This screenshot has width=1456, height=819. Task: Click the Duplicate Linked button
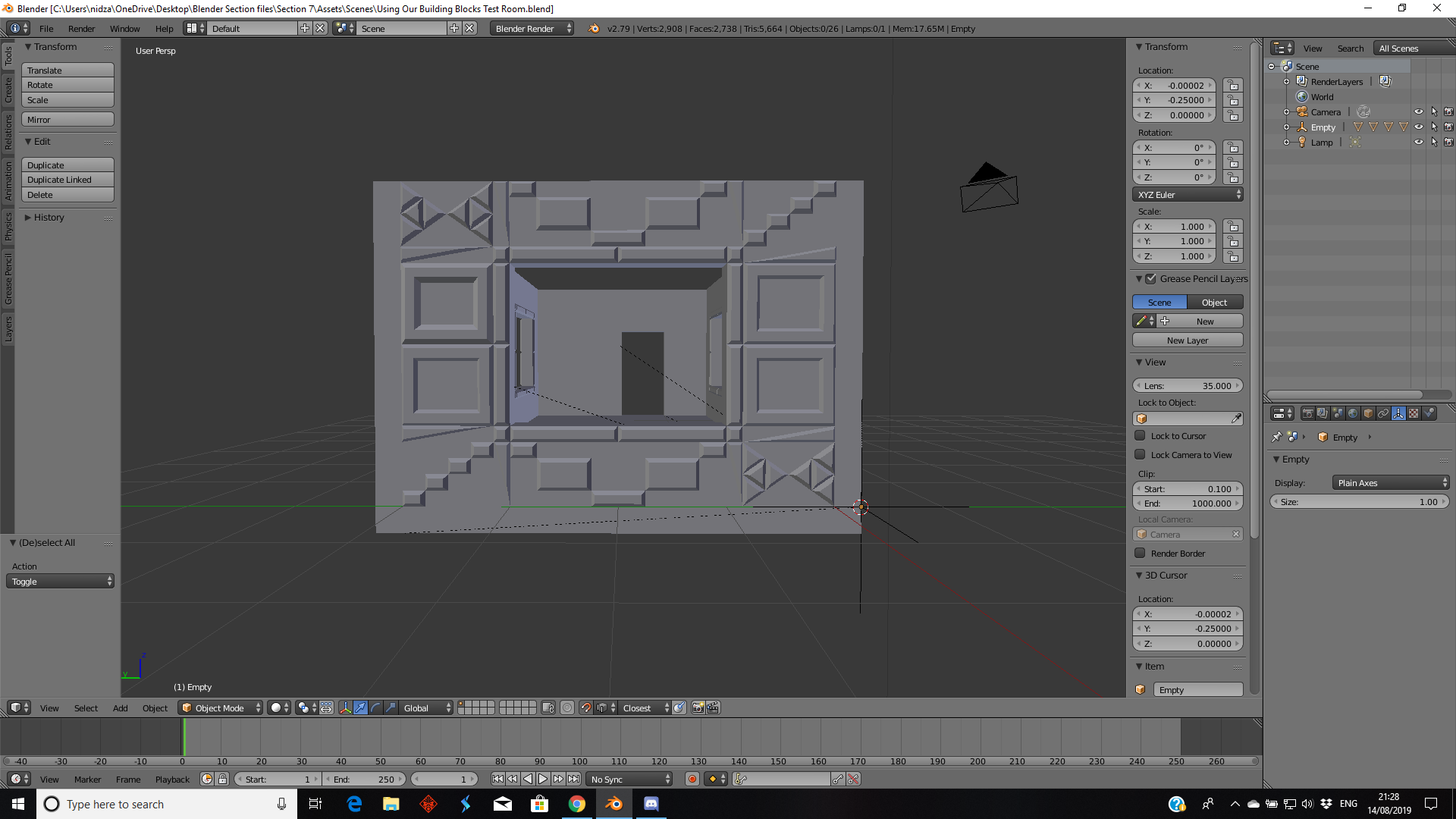67,180
